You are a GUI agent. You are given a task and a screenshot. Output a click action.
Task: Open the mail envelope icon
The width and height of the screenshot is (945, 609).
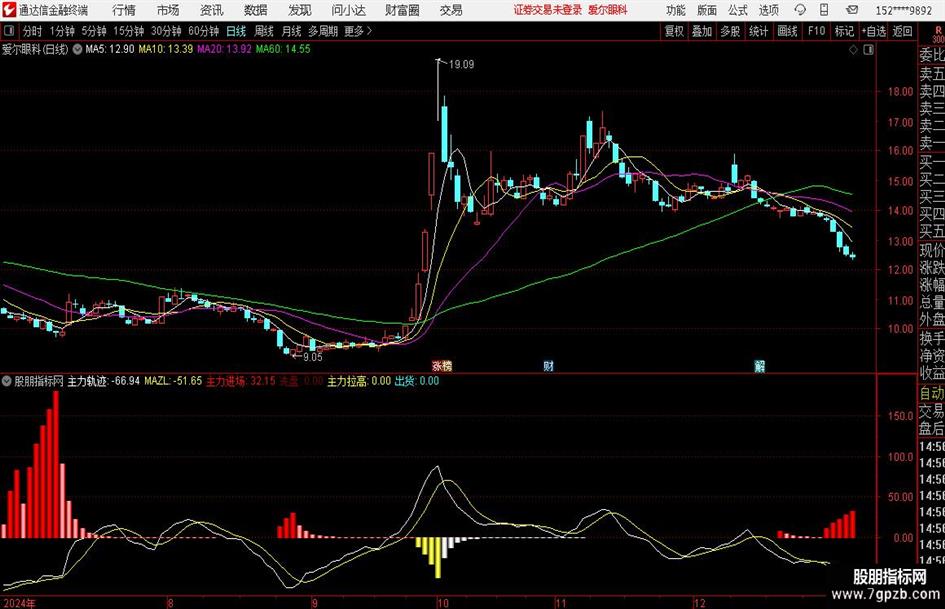[x=852, y=10]
